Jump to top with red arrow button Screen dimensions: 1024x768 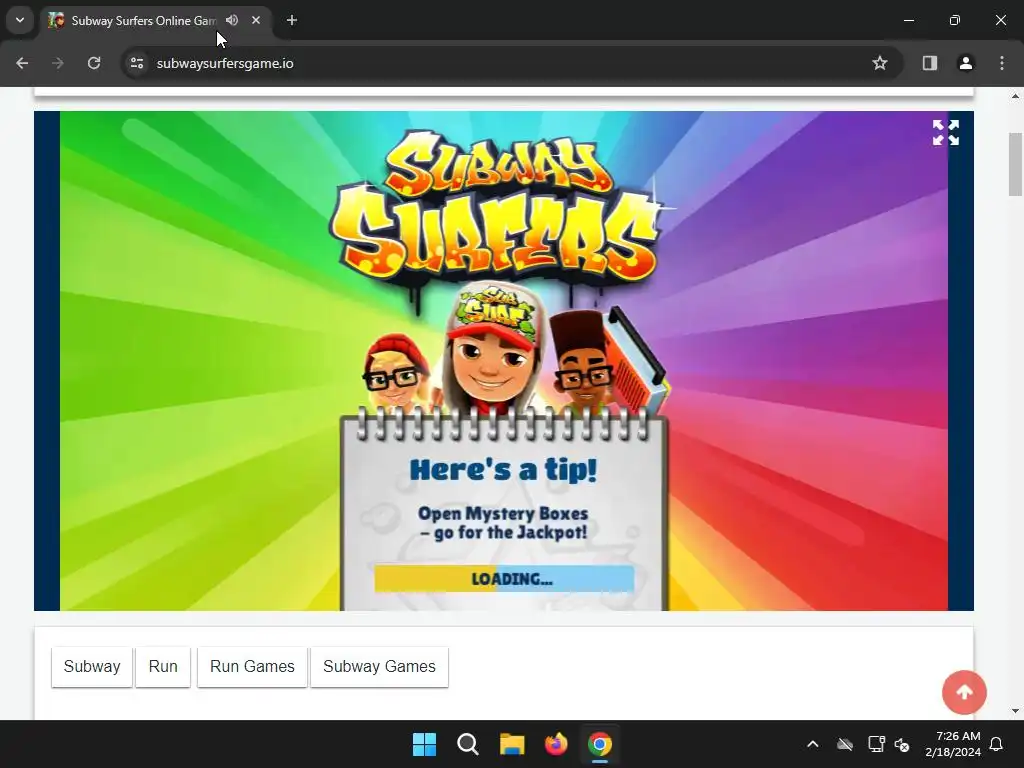pos(965,692)
